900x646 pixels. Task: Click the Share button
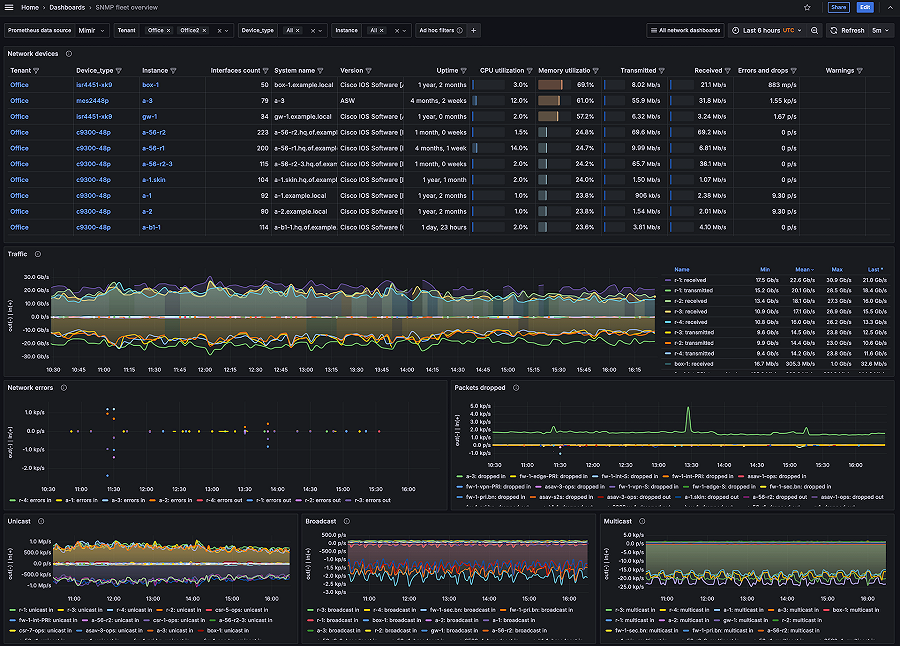pyautogui.click(x=838, y=7)
